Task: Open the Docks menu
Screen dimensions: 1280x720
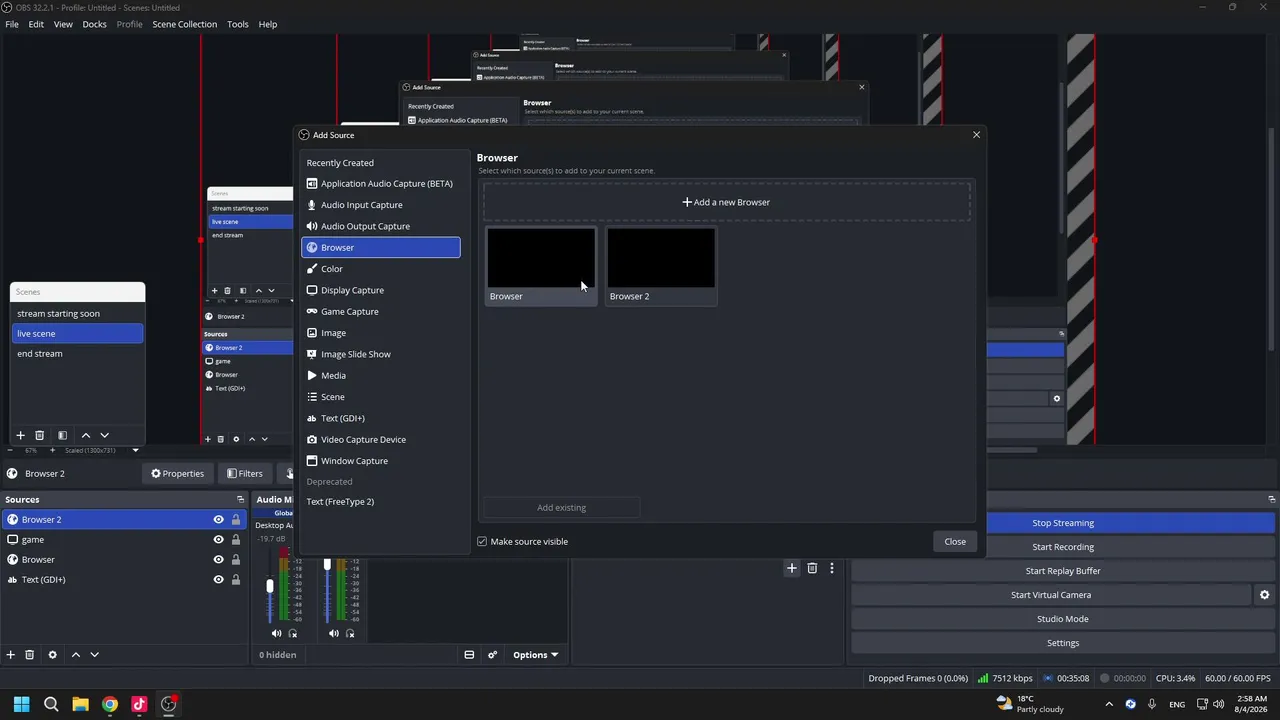Action: 94,24
